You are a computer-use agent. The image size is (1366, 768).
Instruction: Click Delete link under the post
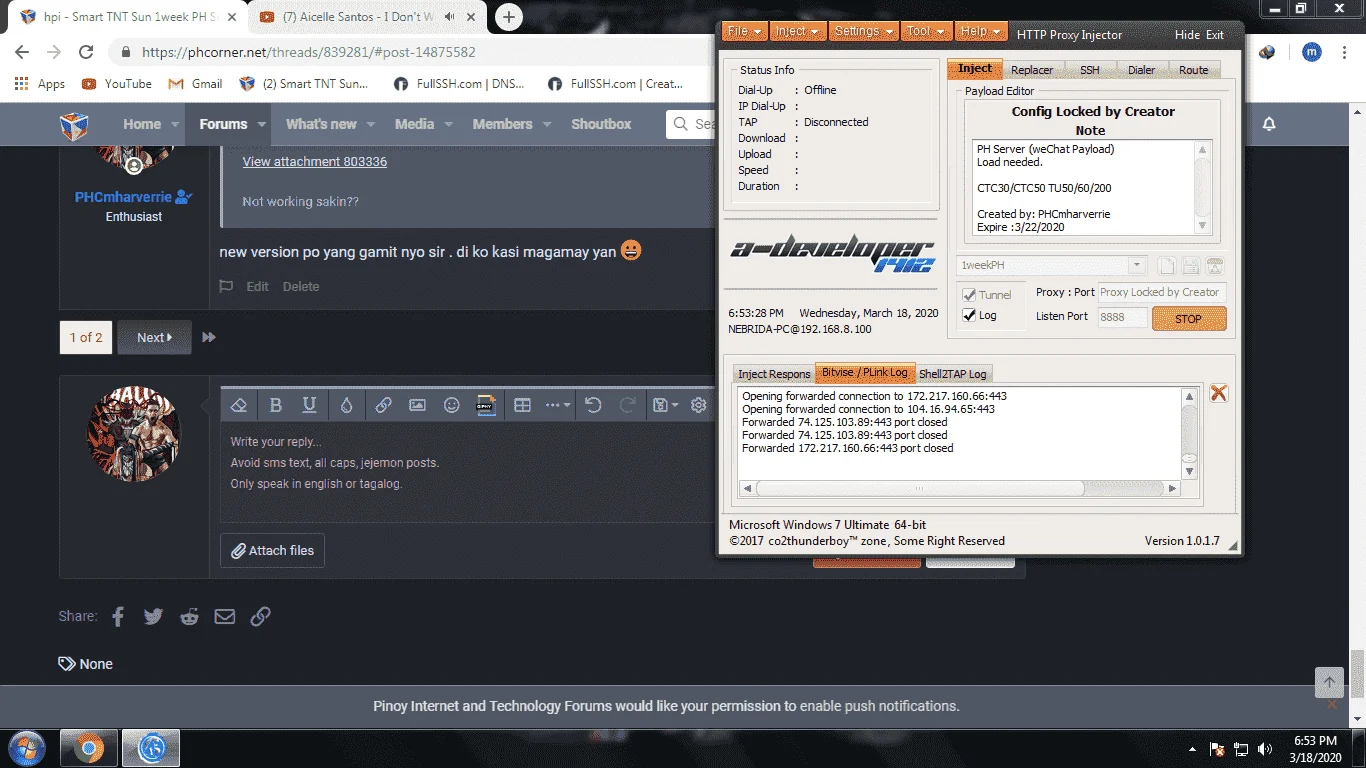[300, 286]
